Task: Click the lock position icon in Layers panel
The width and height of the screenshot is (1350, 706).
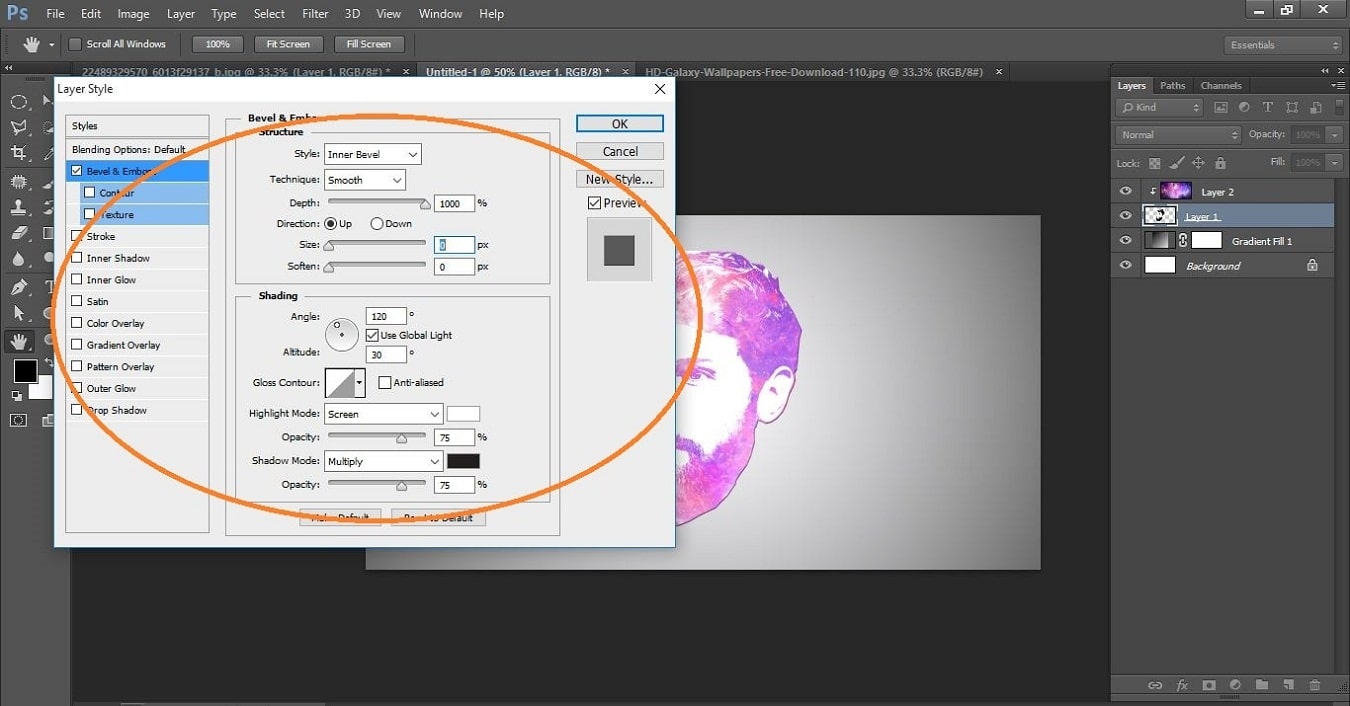Action: pyautogui.click(x=1198, y=162)
